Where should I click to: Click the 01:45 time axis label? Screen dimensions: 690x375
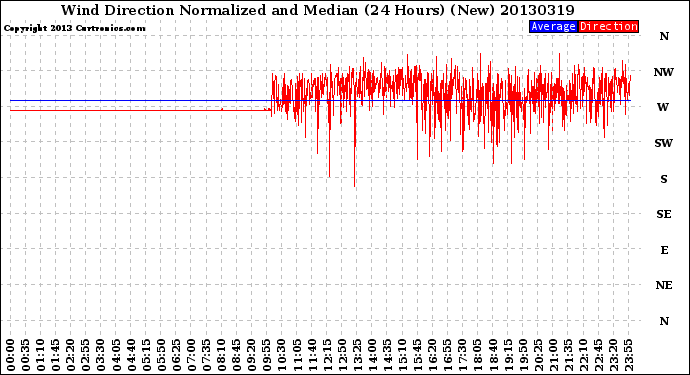pos(56,355)
